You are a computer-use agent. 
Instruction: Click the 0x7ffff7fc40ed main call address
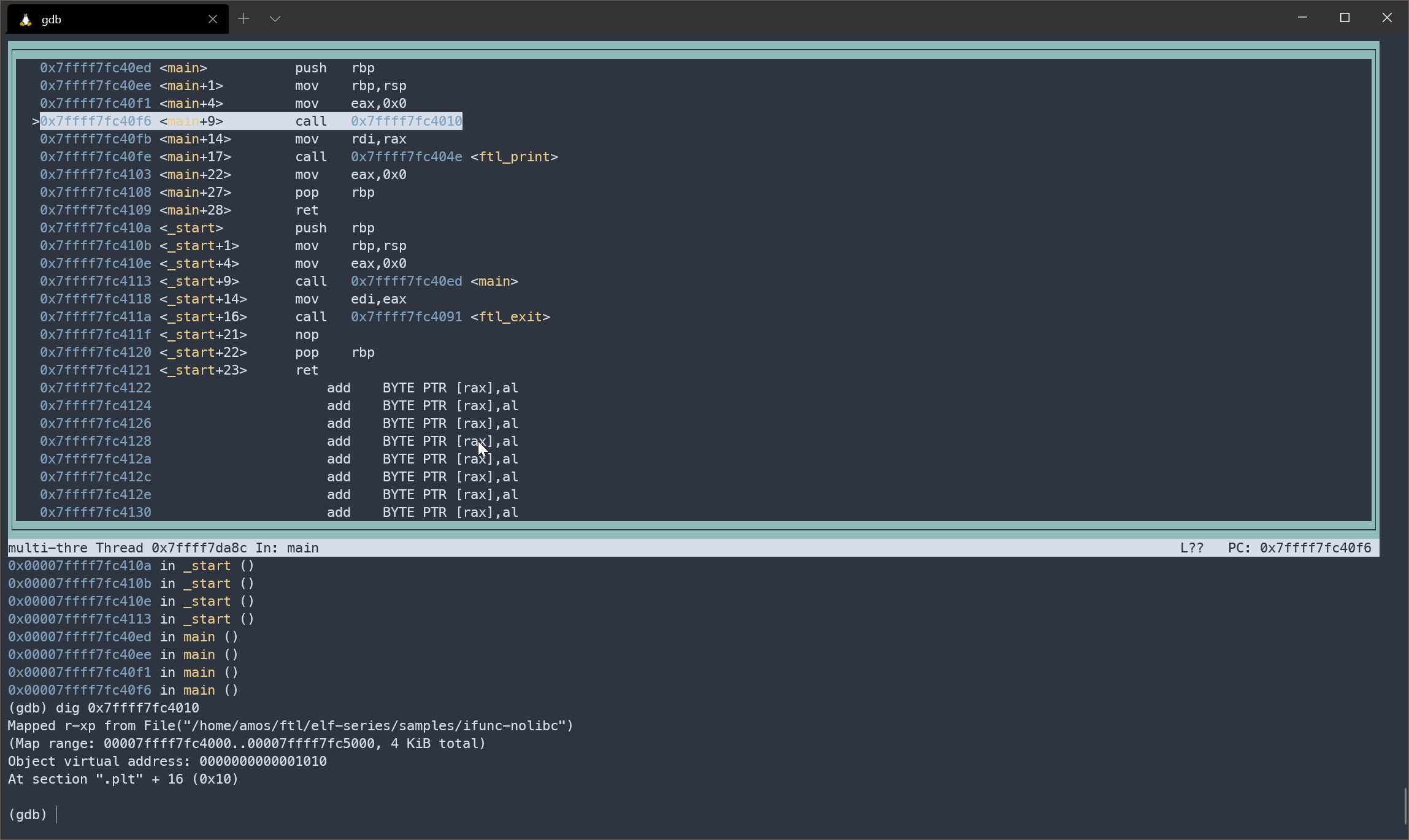pyautogui.click(x=405, y=281)
